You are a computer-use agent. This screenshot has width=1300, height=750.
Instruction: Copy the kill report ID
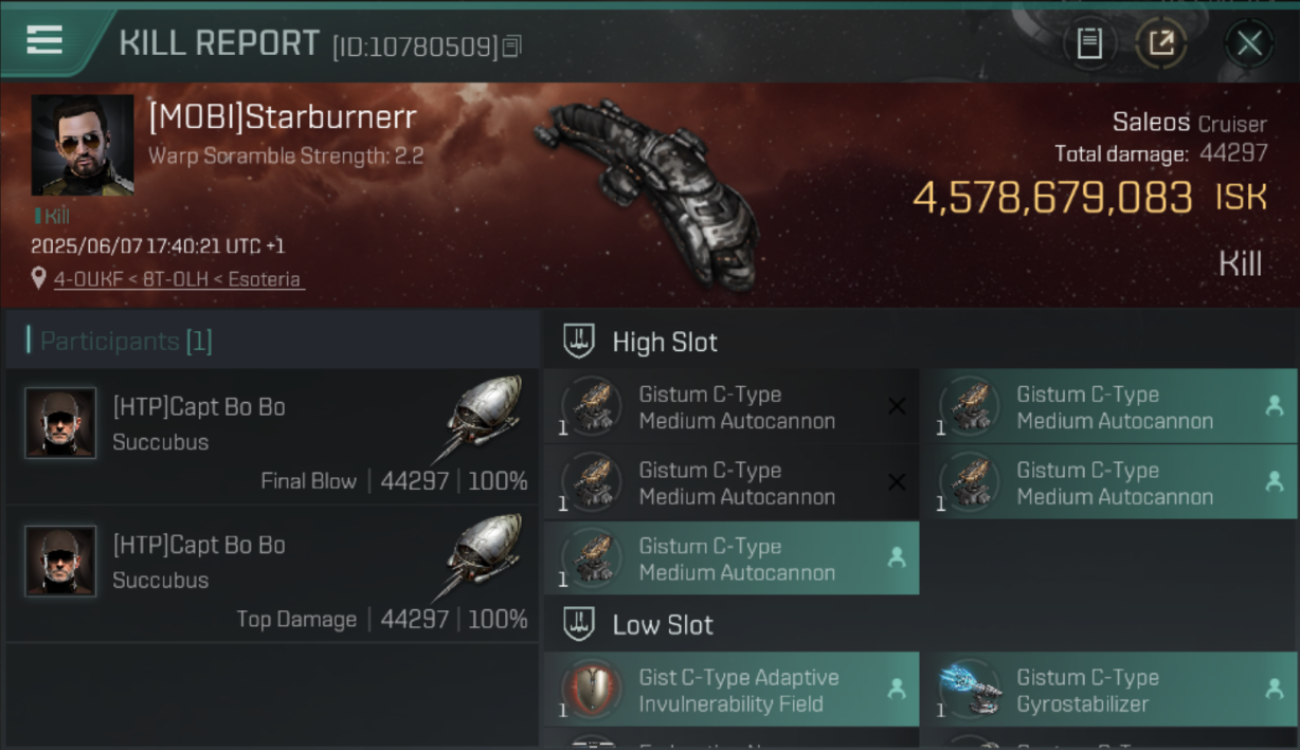tap(512, 46)
